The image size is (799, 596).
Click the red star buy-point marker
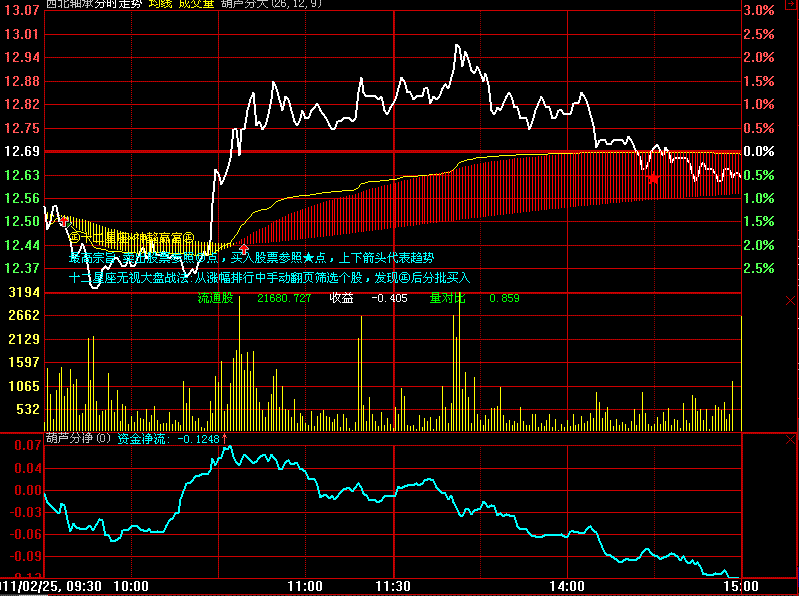[x=653, y=178]
